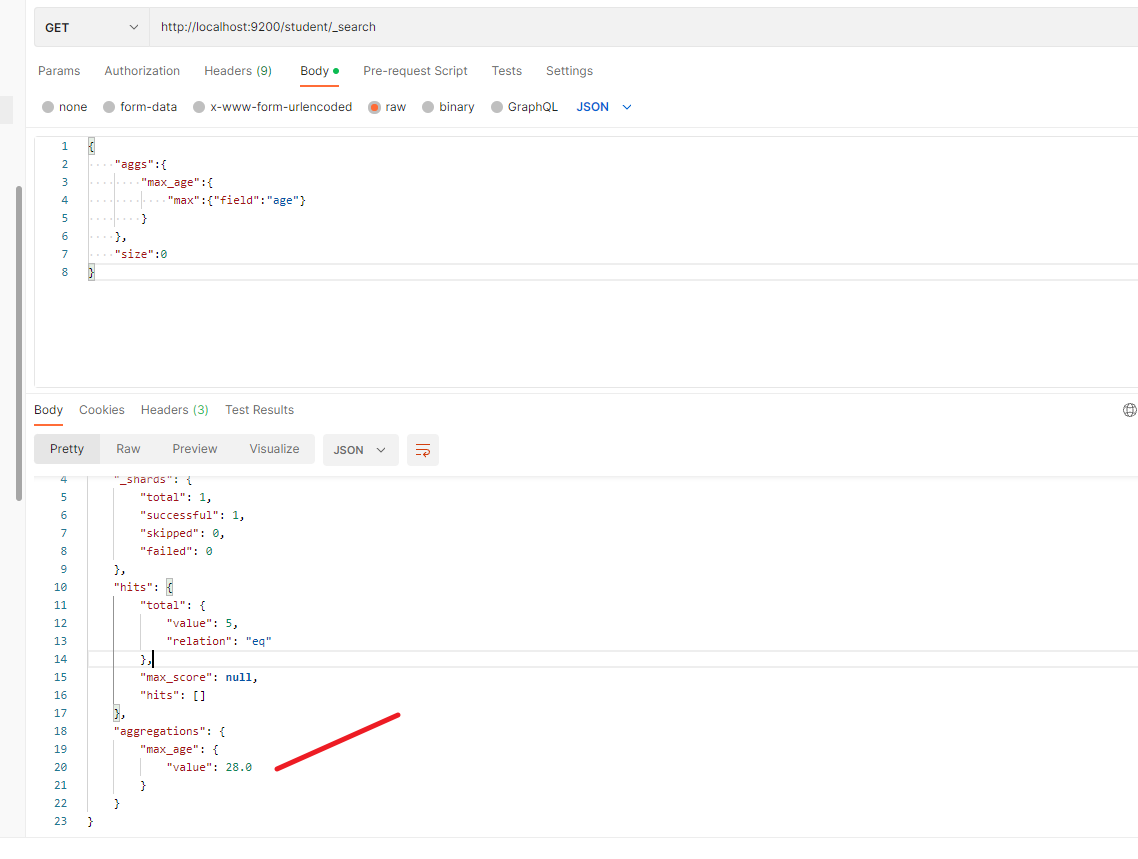The image size is (1138, 859).
Task: Click the "max_score": null response line
Action: pos(199,677)
